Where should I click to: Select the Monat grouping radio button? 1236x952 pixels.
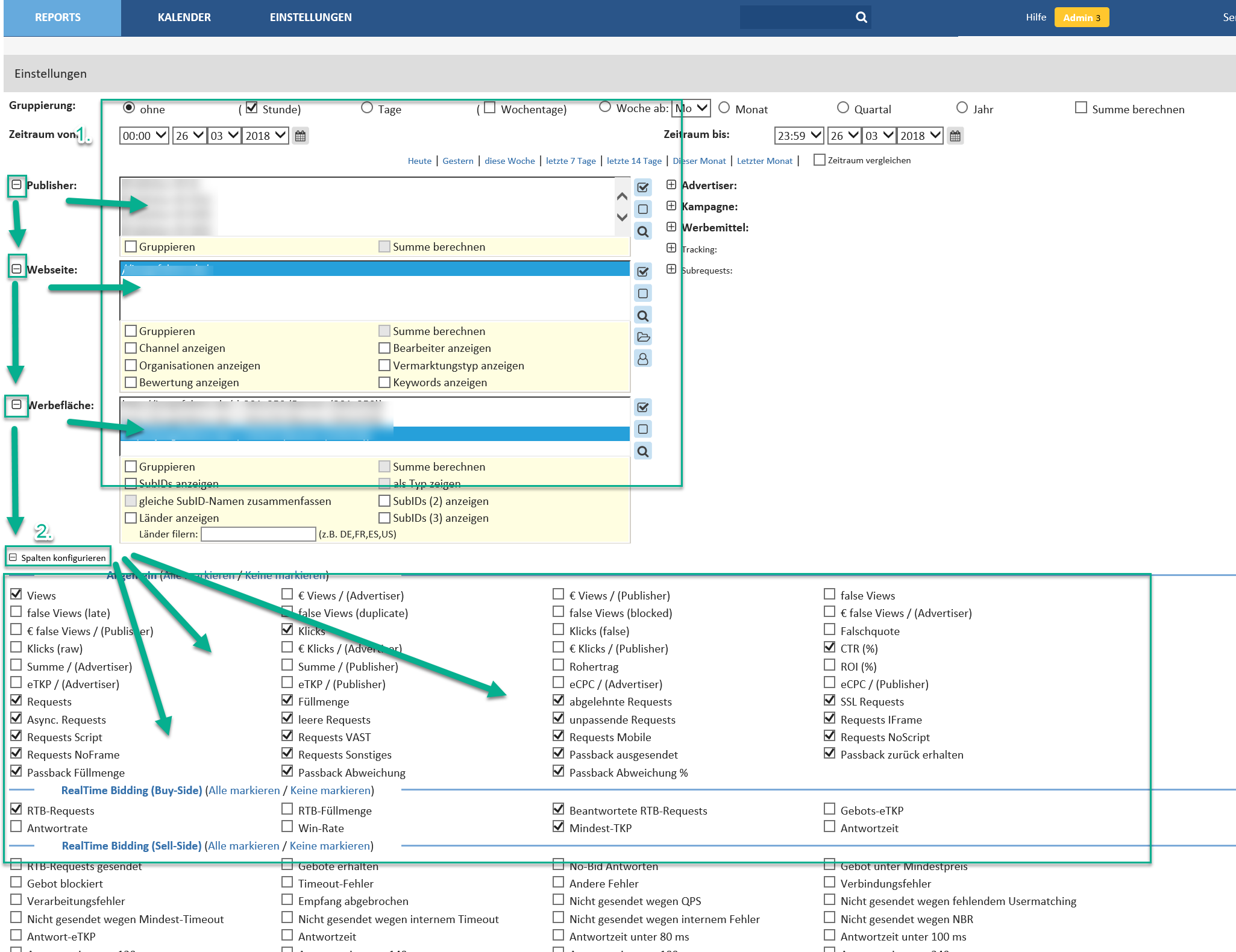pos(724,108)
